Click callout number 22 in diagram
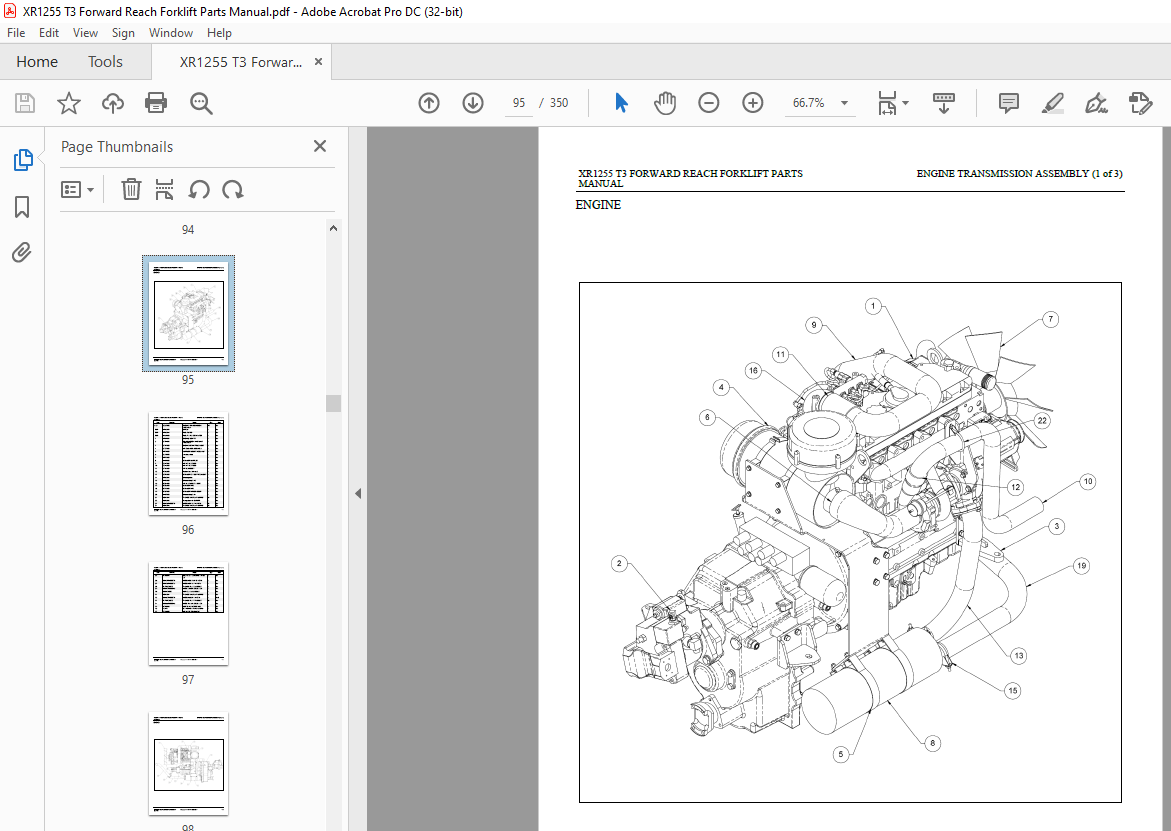 (x=1042, y=421)
